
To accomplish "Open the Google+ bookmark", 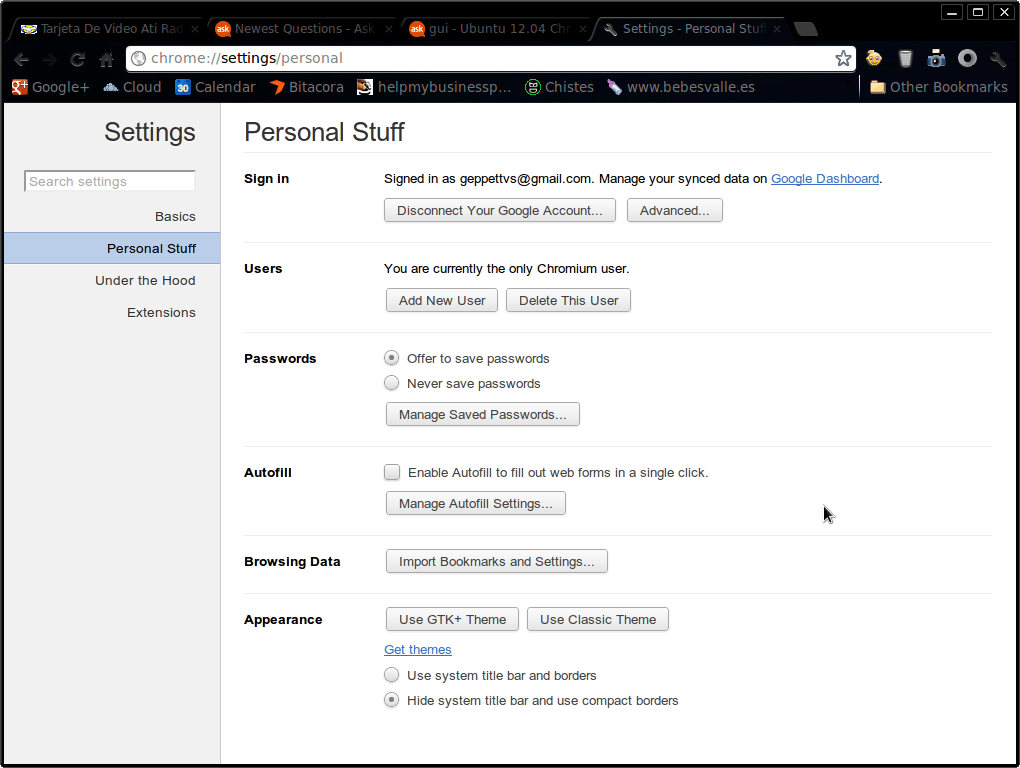I will [x=50, y=87].
